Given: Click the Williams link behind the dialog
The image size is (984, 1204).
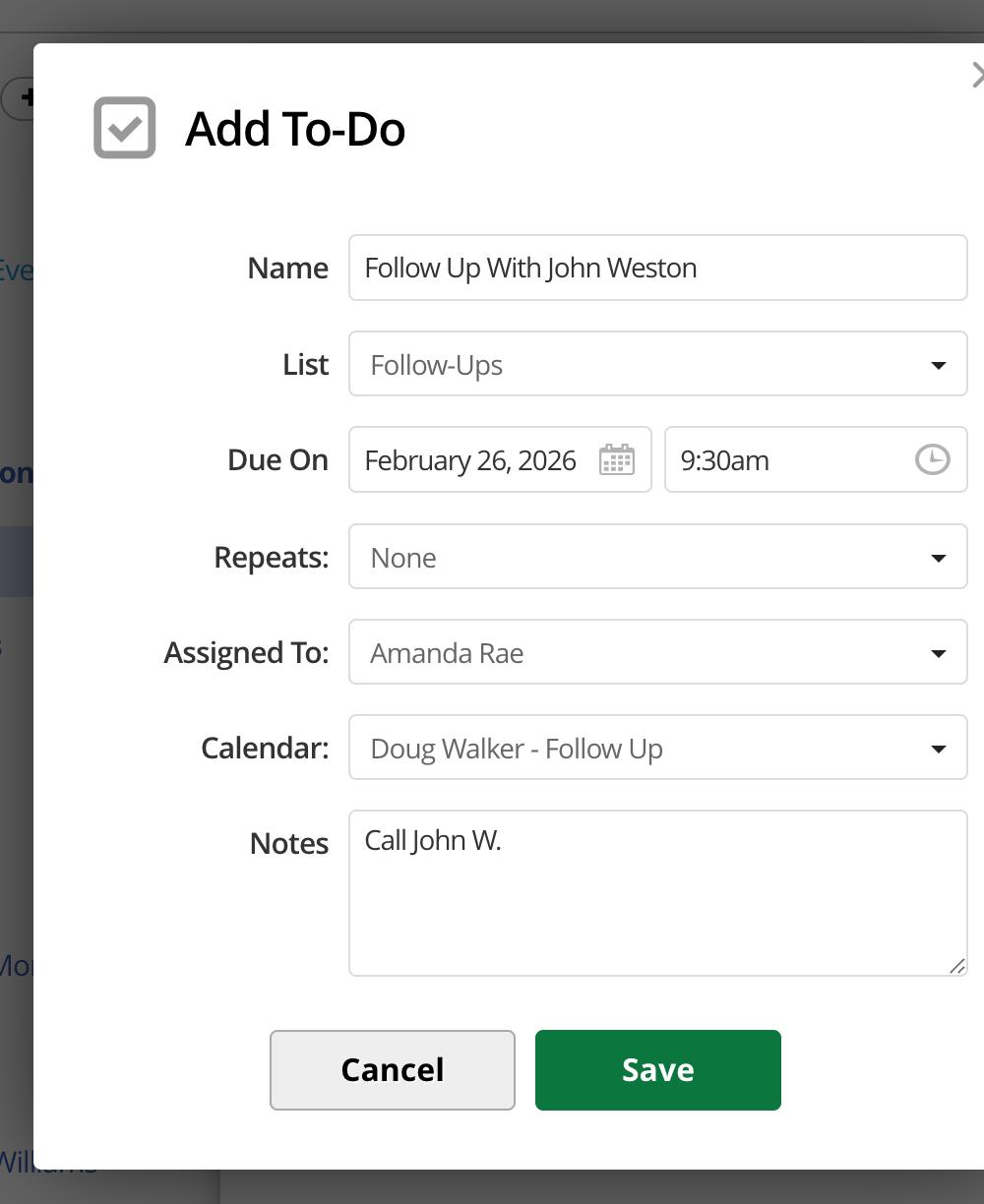Looking at the screenshot, I should point(49,1163).
